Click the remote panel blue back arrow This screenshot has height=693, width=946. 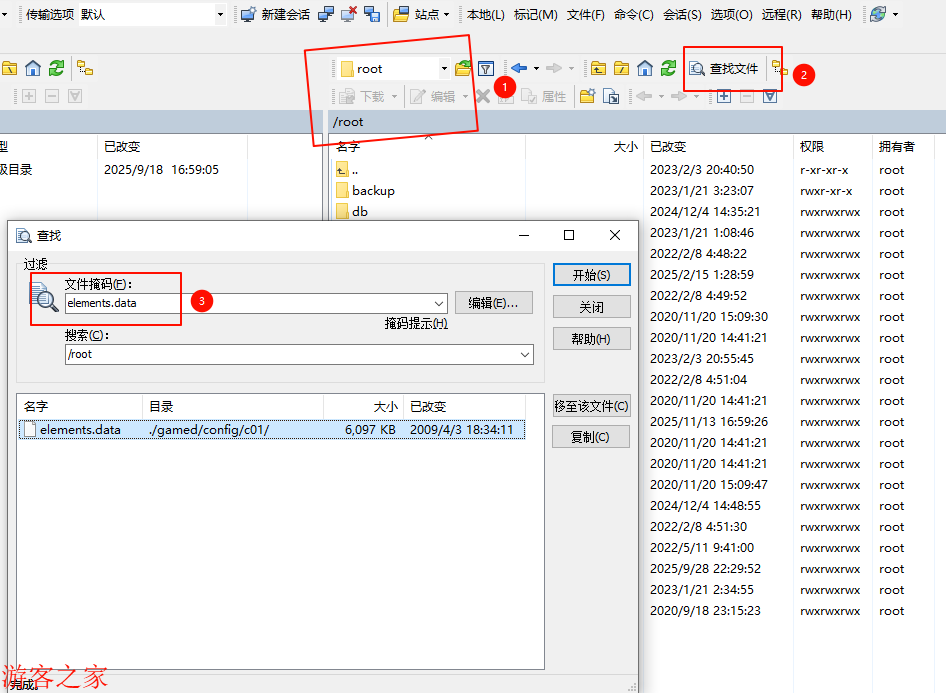click(x=518, y=69)
